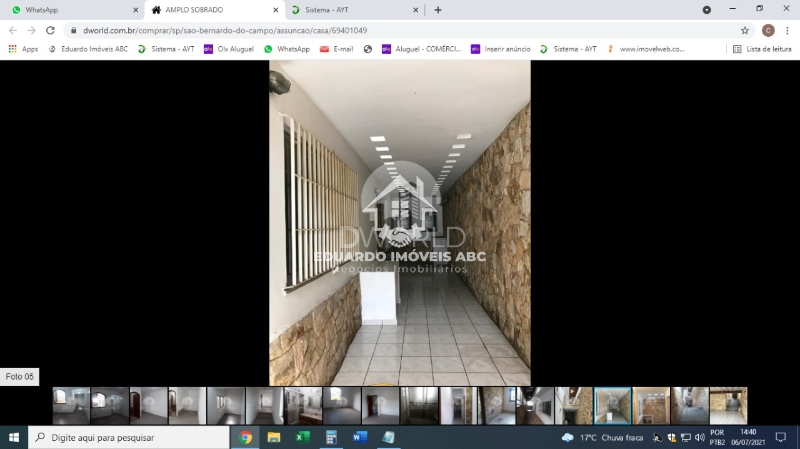Open second Sistema - AYT bookmark
Screen dimensions: 800x449
(568, 49)
